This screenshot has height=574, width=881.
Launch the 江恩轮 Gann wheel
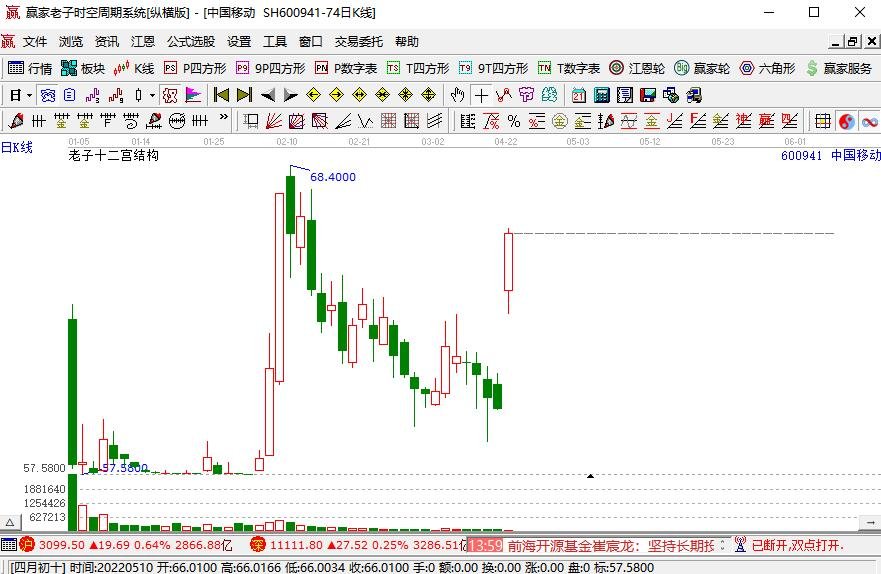click(x=637, y=69)
